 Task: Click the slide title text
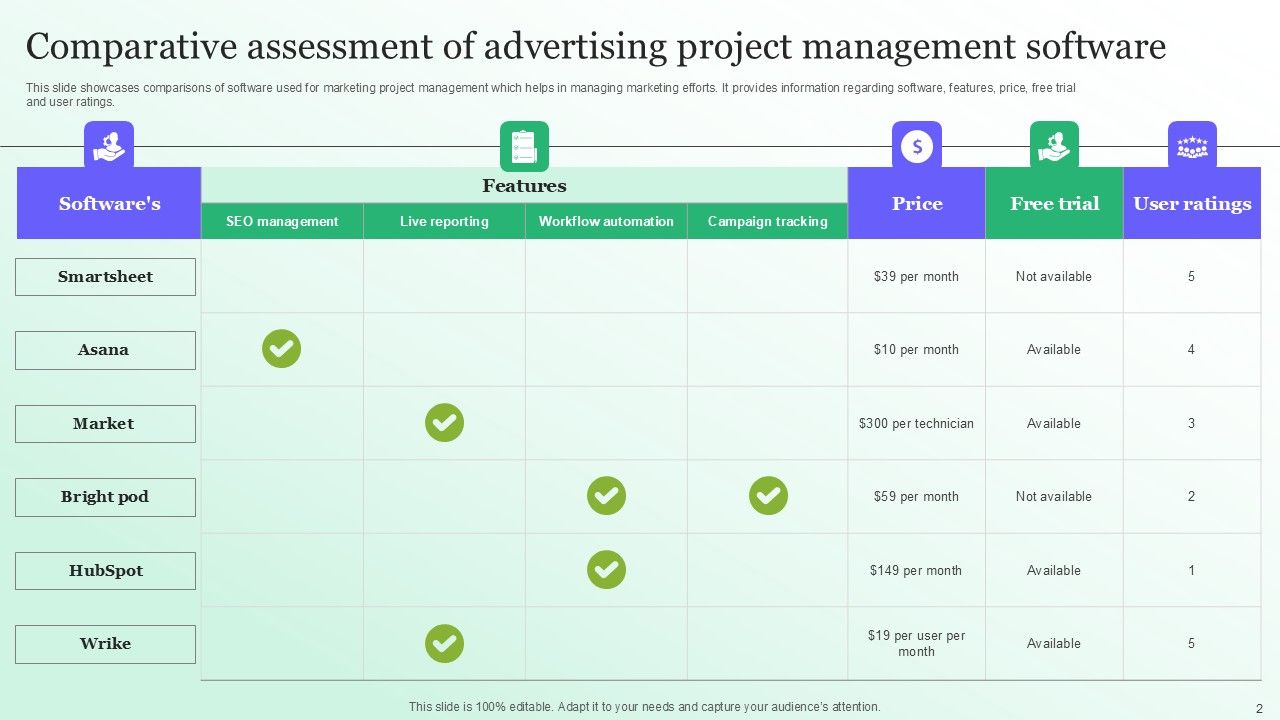click(596, 47)
